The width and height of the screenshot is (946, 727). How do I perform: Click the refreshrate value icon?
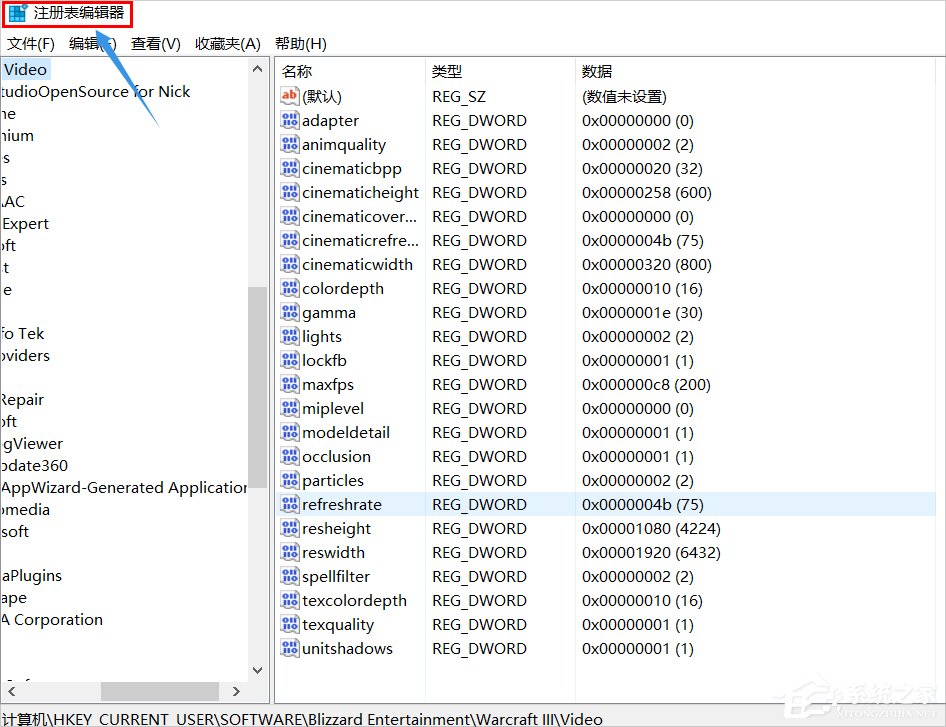click(288, 504)
